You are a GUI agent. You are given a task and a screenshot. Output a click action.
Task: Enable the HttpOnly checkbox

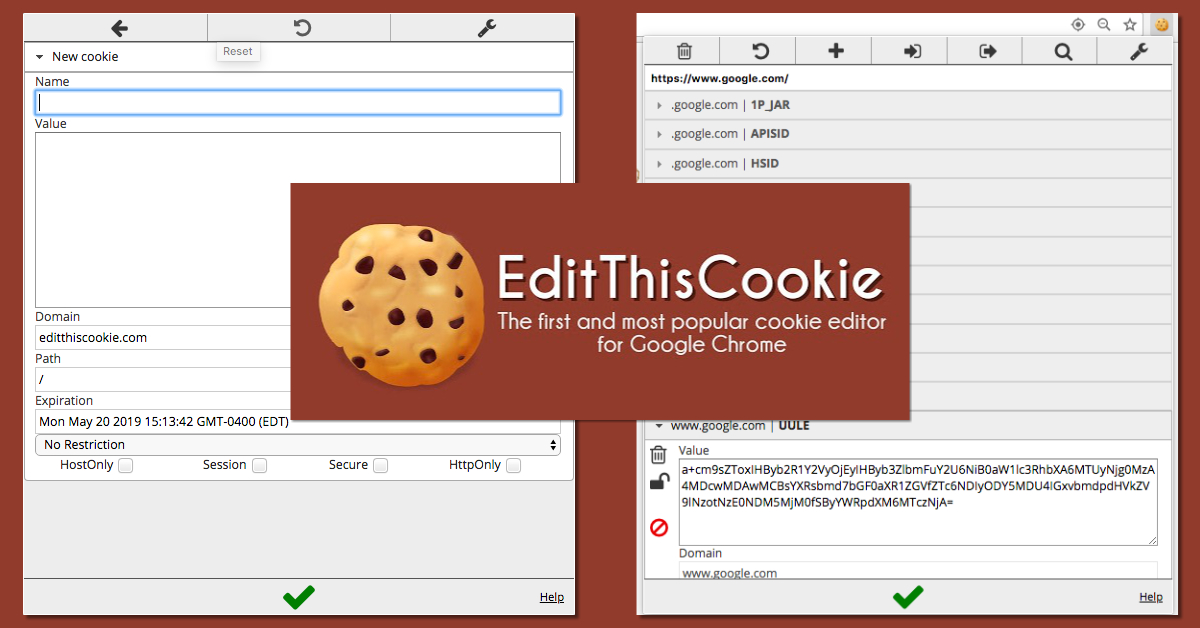click(513, 465)
